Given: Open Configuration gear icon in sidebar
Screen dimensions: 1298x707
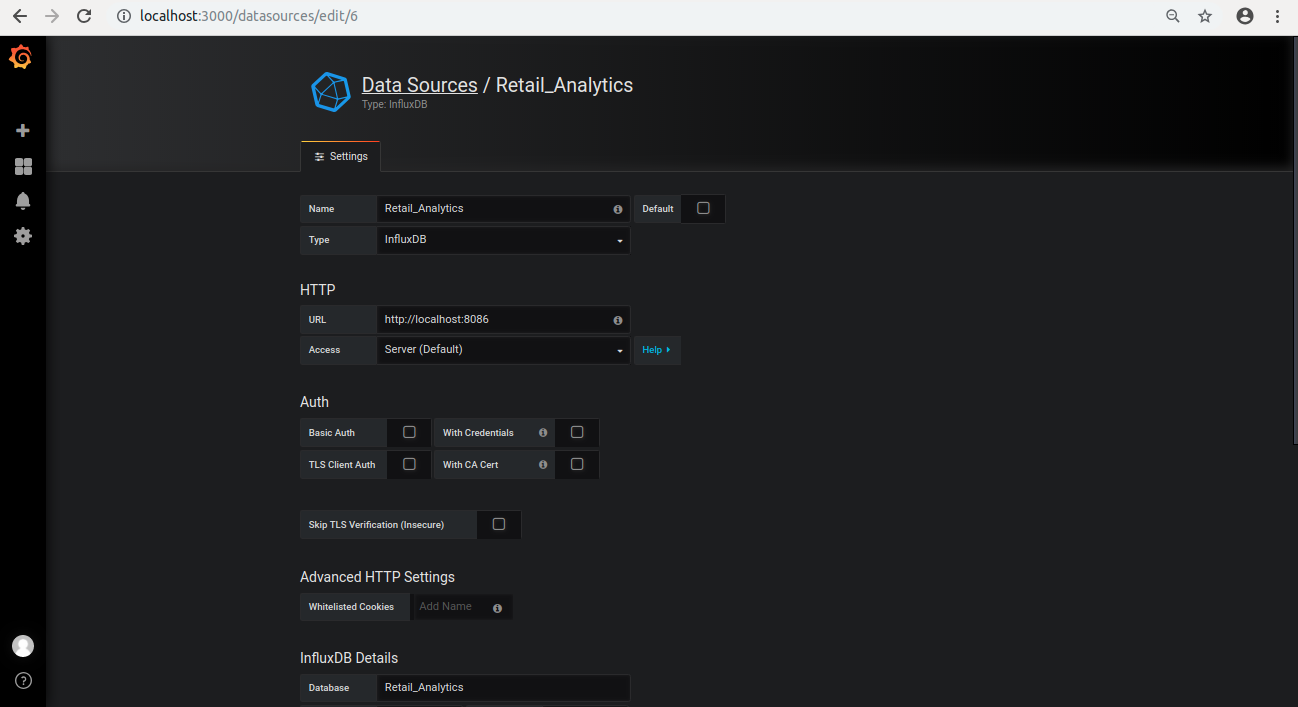Looking at the screenshot, I should click(23, 236).
